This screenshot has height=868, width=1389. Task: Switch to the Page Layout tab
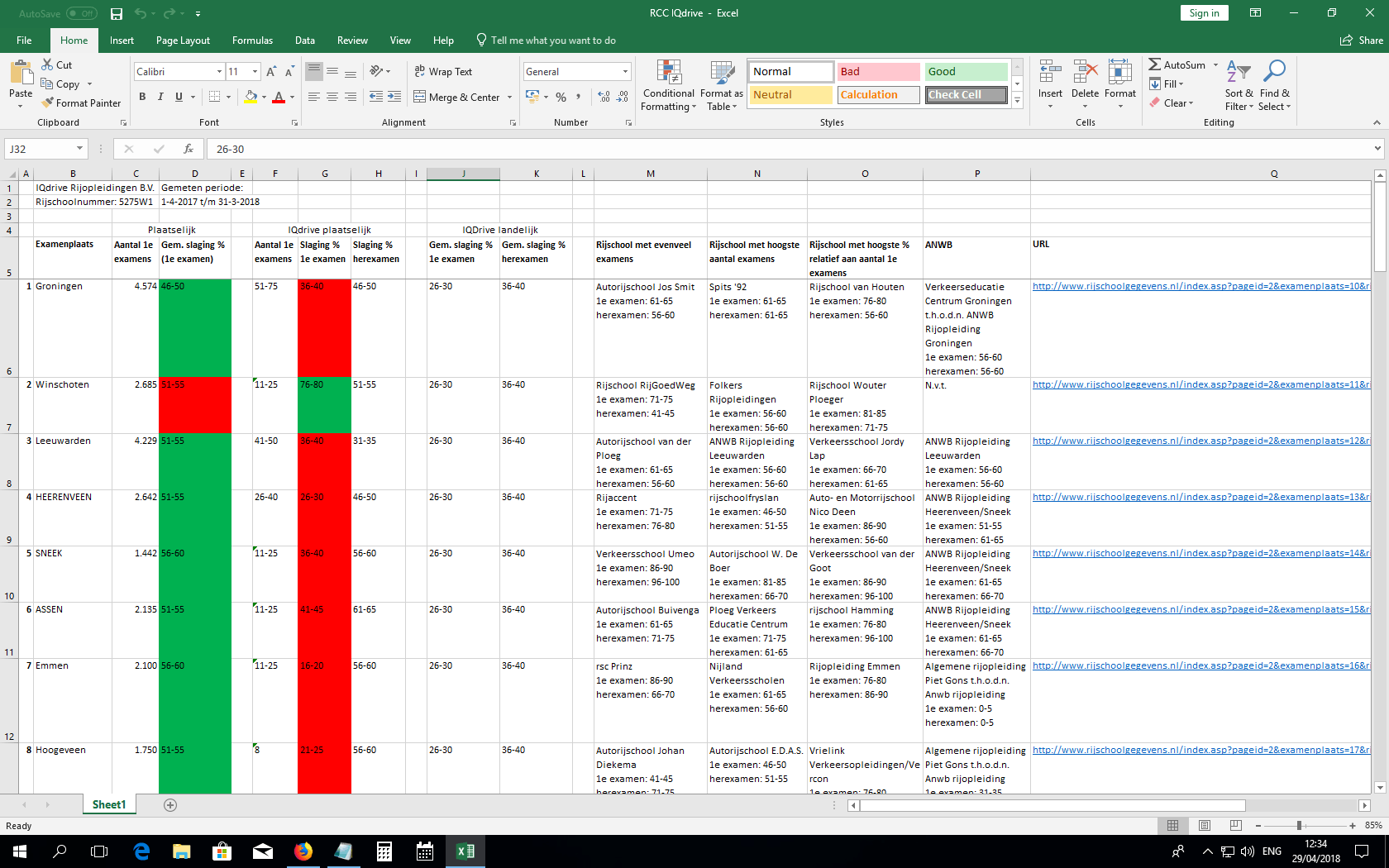(x=183, y=41)
